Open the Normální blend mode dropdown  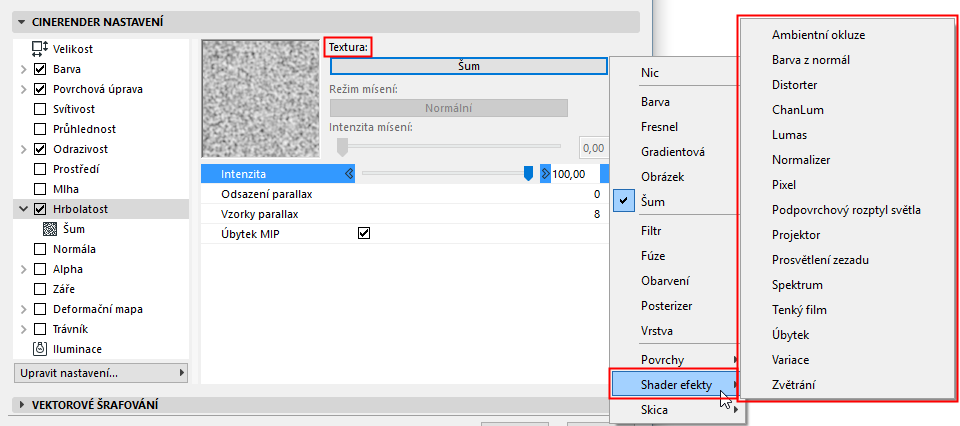[449, 108]
